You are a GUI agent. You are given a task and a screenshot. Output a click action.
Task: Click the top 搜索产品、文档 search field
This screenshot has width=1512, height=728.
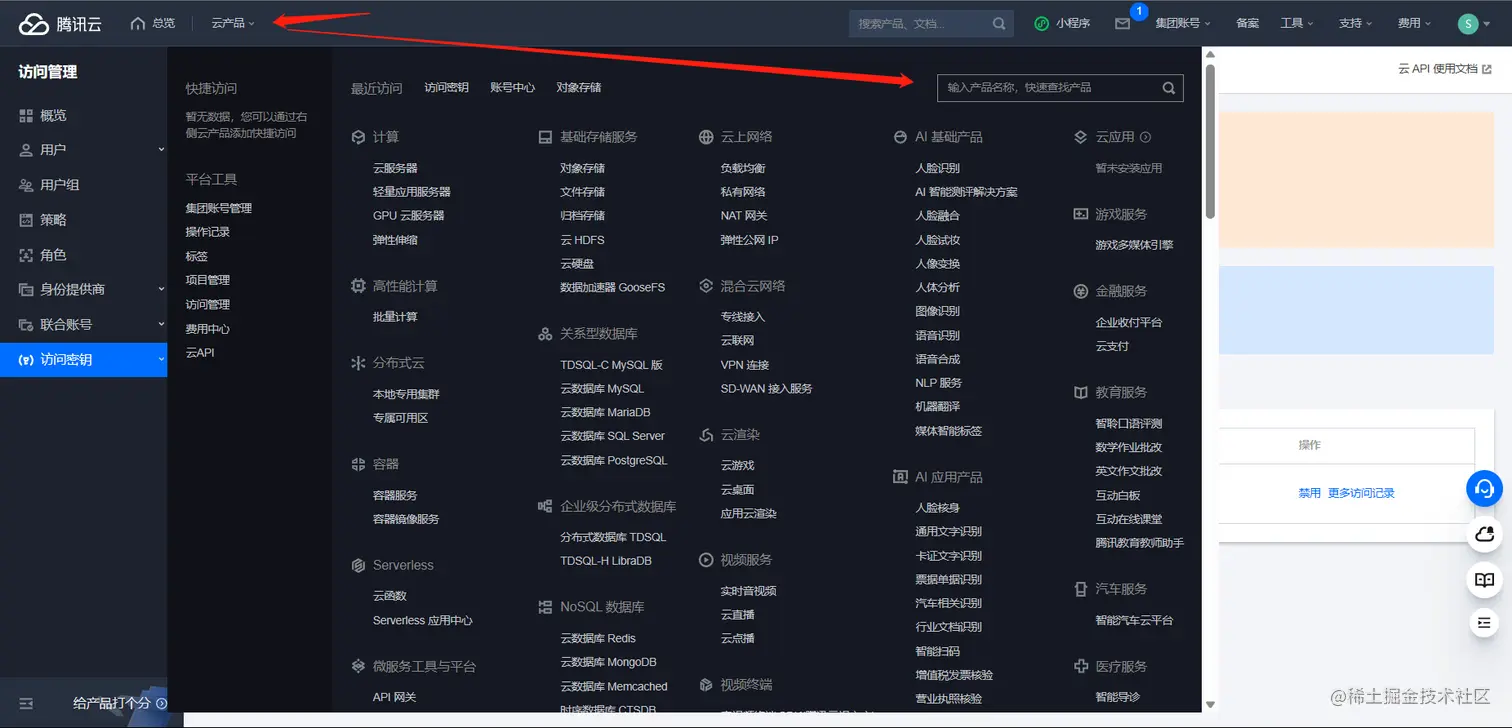click(931, 23)
